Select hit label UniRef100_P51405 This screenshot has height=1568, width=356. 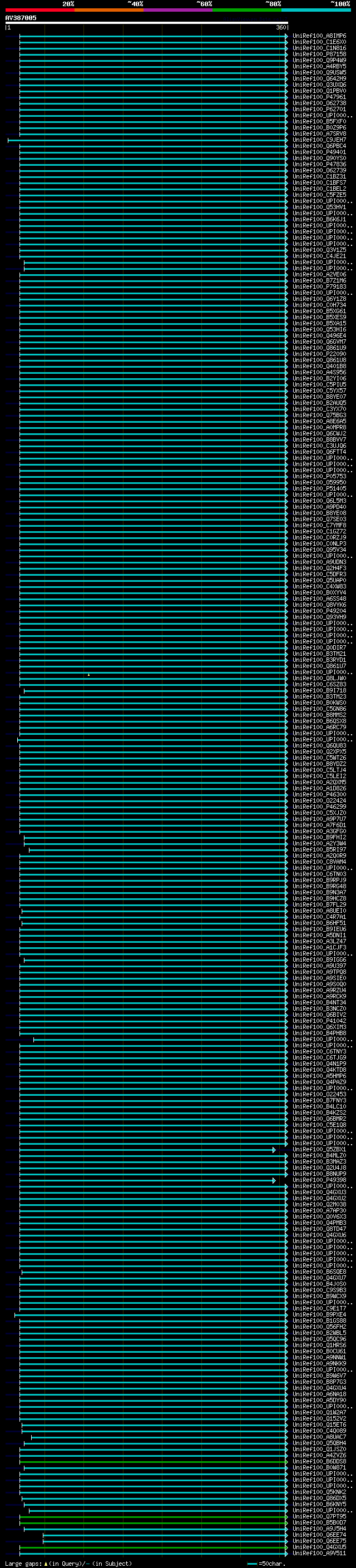point(319,489)
